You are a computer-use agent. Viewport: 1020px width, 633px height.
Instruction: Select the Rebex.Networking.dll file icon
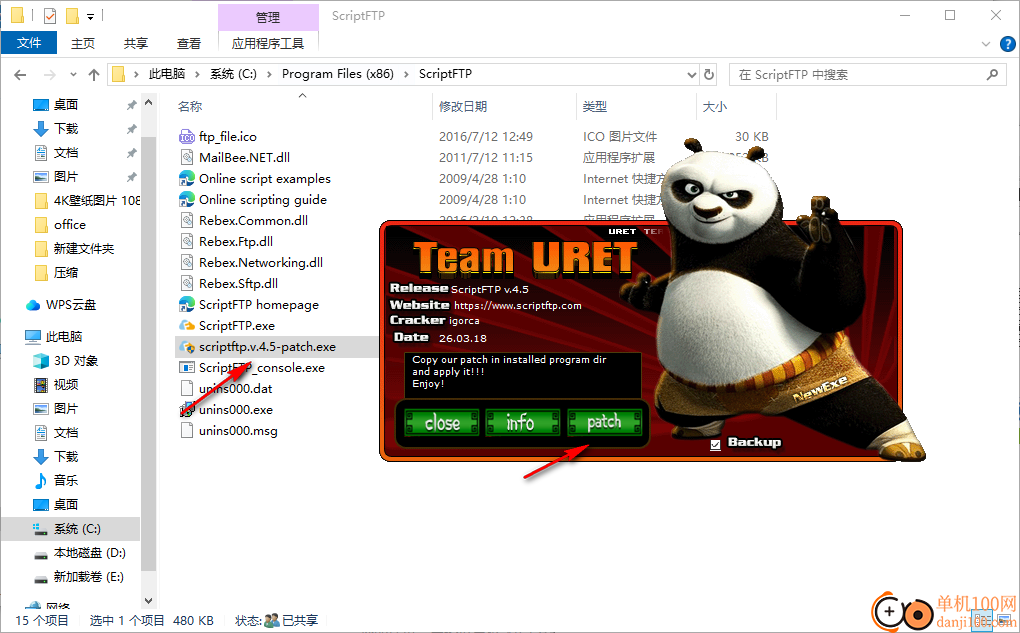(187, 262)
